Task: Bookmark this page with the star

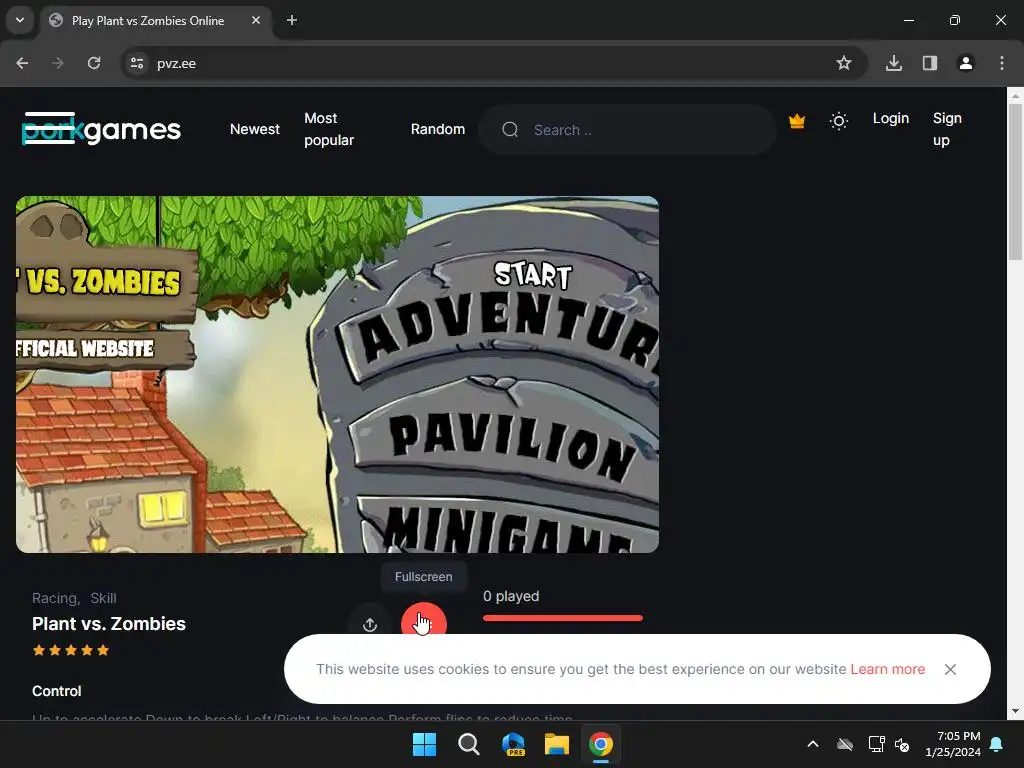Action: [x=844, y=63]
